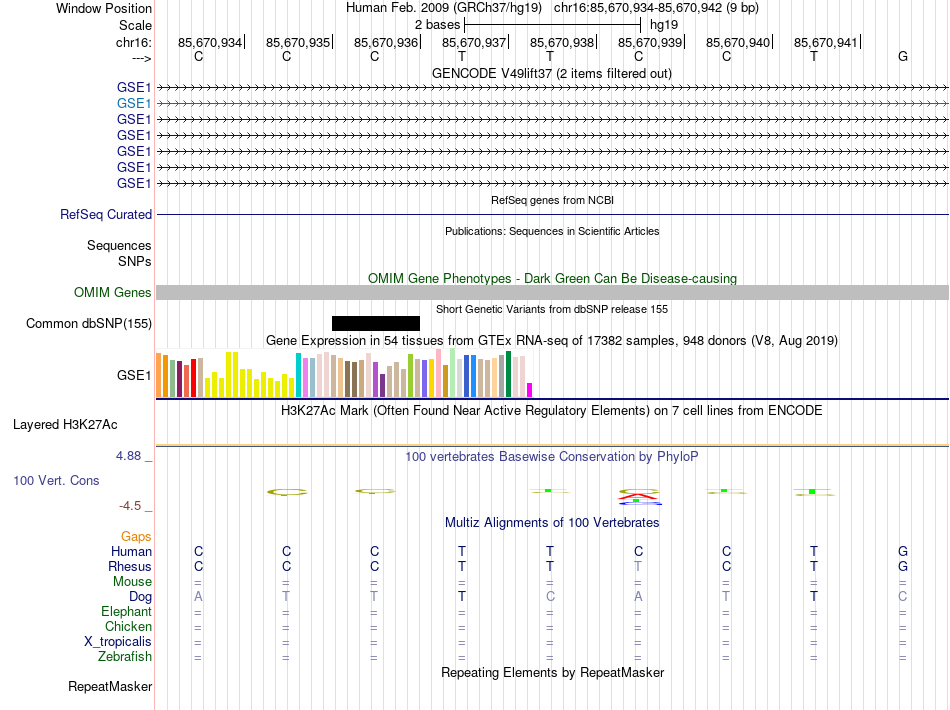Select the light-blue GSE1 transcript label
This screenshot has height=710, width=950.
(134, 103)
